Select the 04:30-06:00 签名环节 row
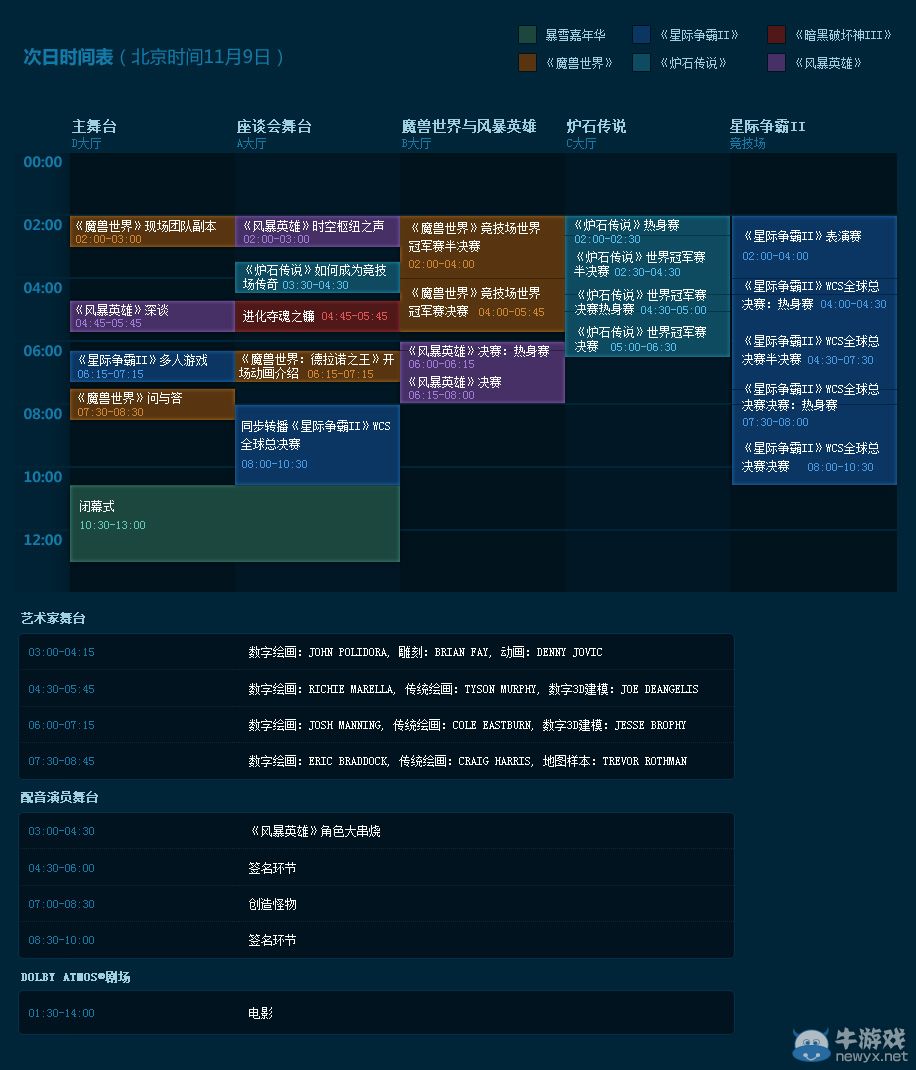Image resolution: width=916 pixels, height=1070 pixels. [x=376, y=868]
